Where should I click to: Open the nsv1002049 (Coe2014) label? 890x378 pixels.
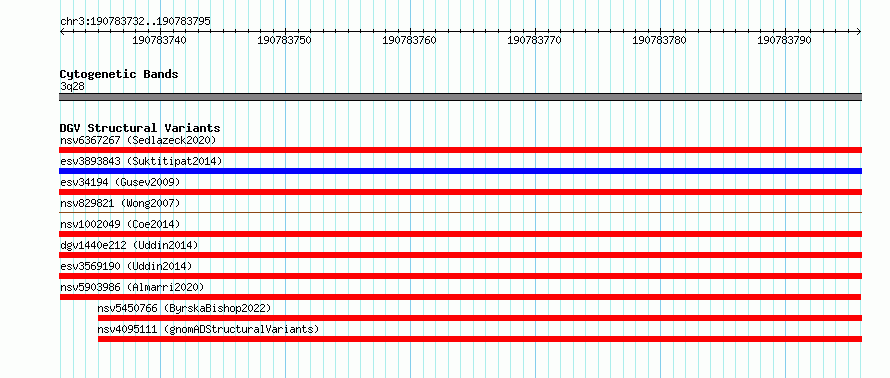tap(120, 224)
